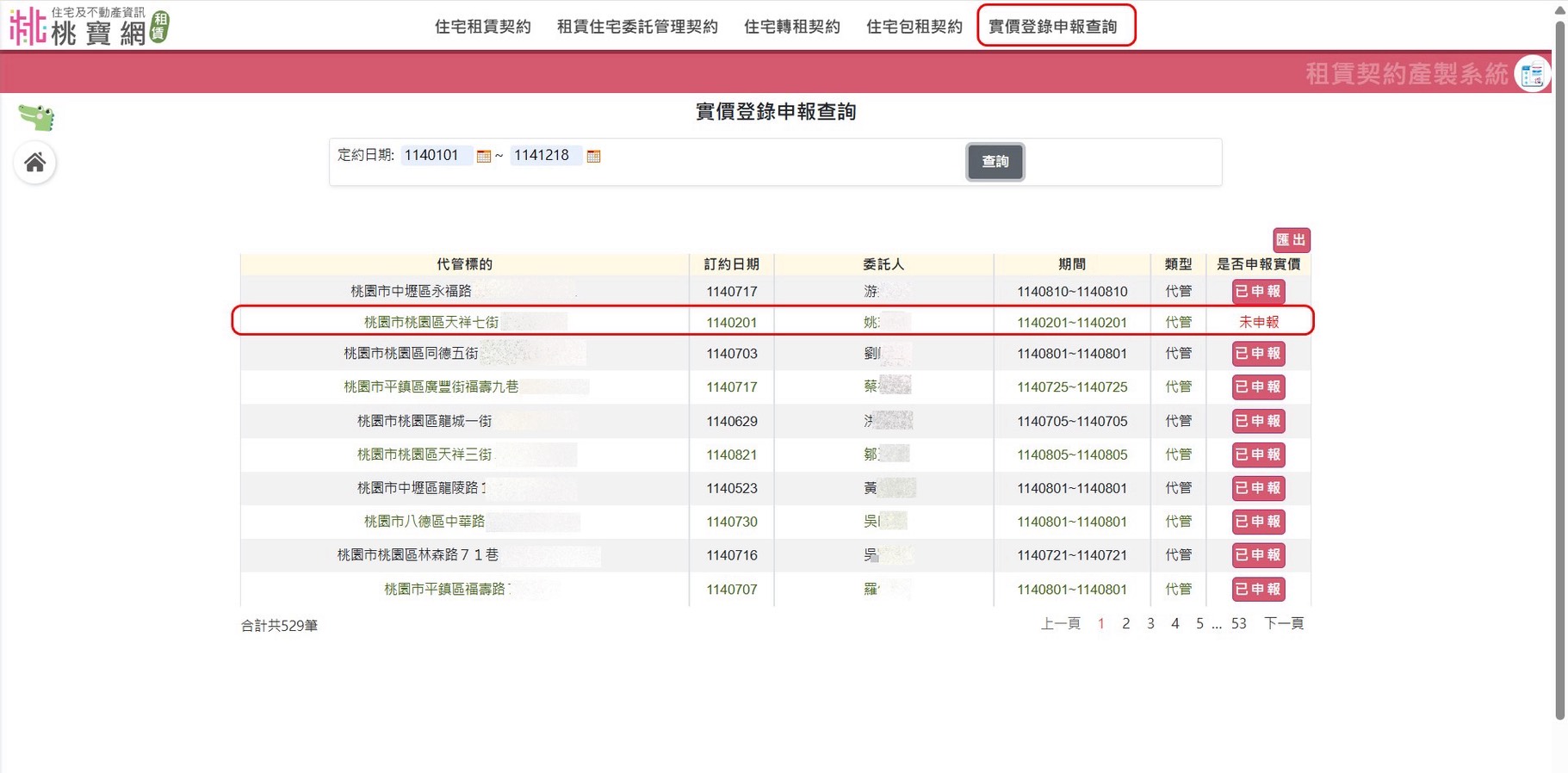Viewport: 1568px width, 773px height.
Task: Click the green crocodile mascot icon
Action: coord(36,117)
